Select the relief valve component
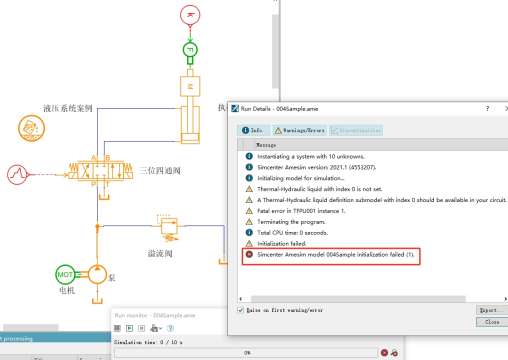 click(169, 227)
